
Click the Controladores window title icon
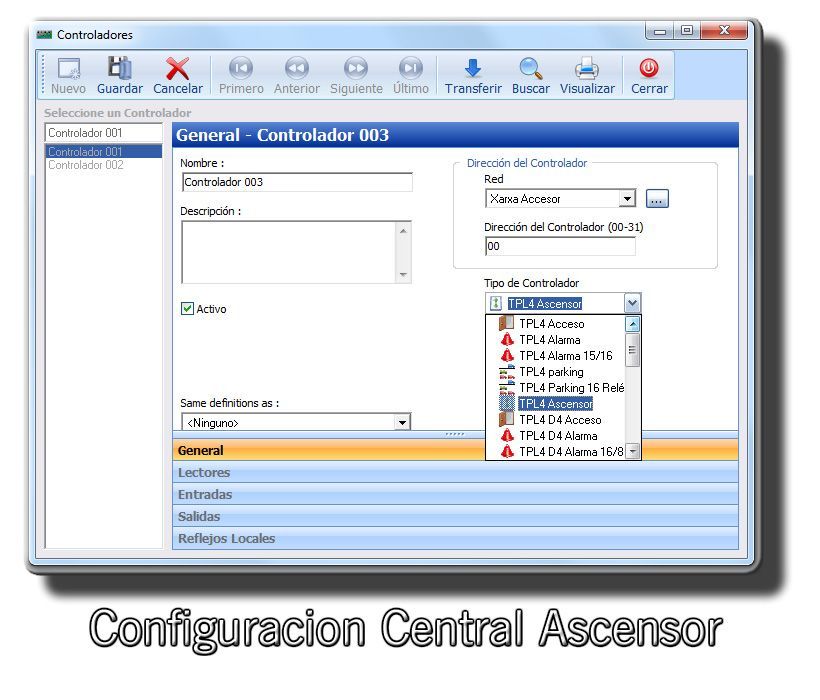click(x=44, y=35)
